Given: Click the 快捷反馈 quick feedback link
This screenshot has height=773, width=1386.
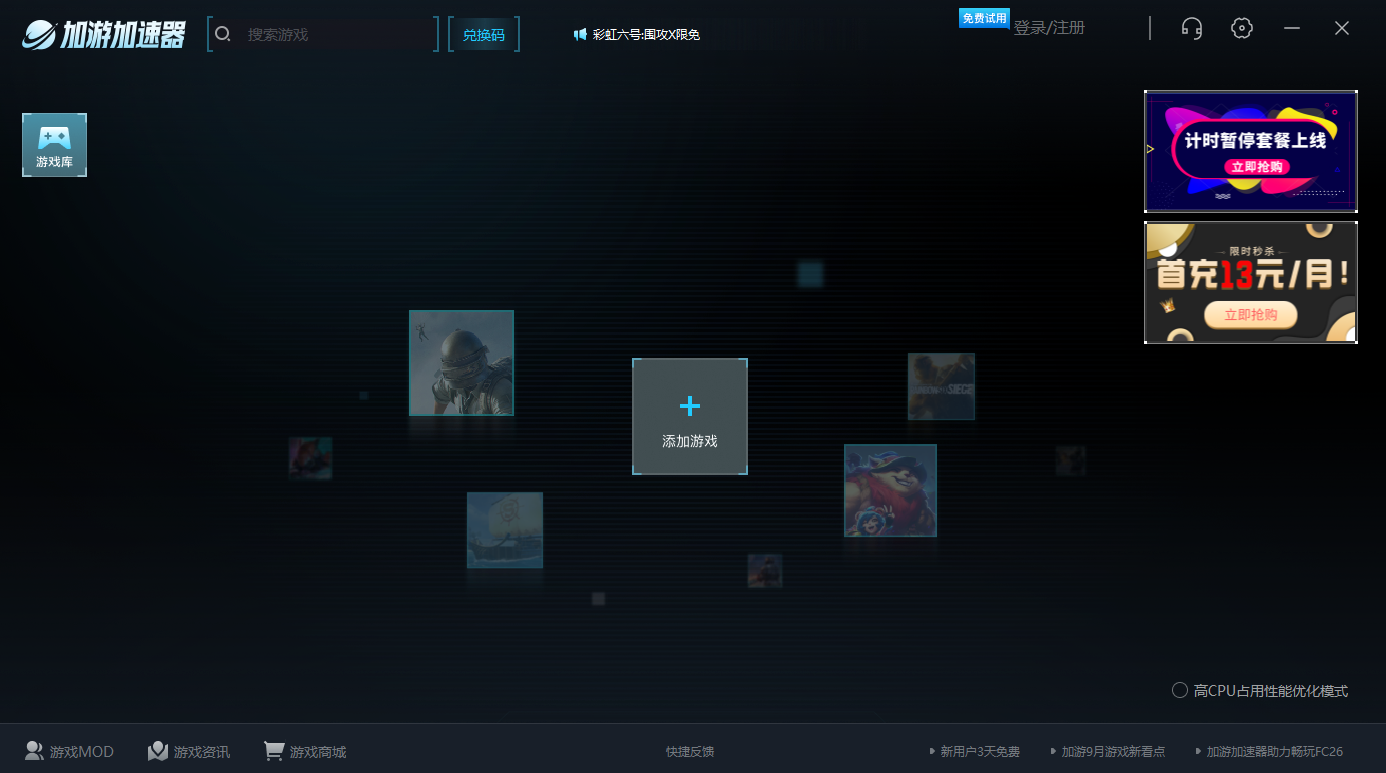Looking at the screenshot, I should pos(690,752).
